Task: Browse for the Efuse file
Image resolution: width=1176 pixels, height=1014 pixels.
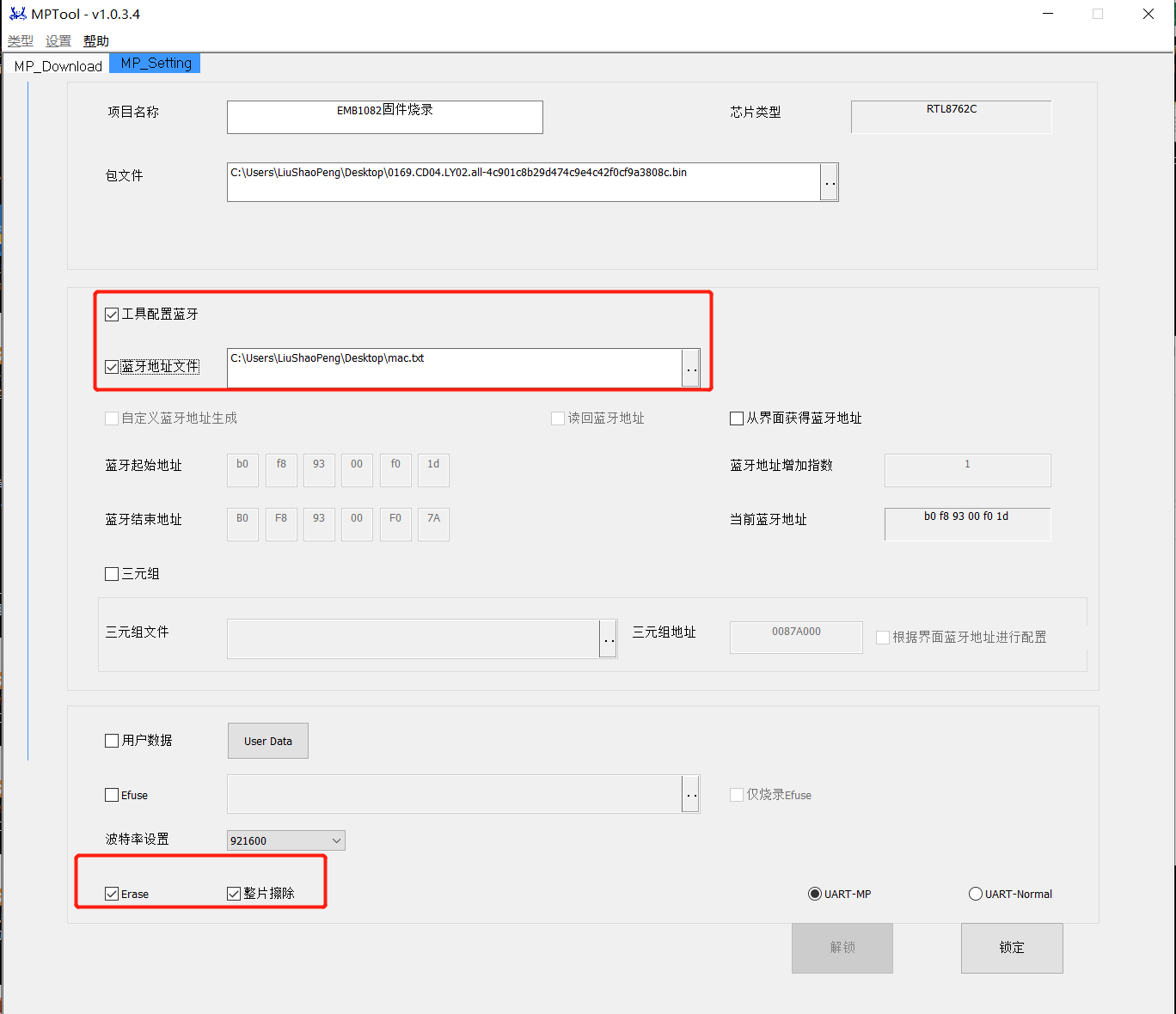Action: click(x=691, y=794)
